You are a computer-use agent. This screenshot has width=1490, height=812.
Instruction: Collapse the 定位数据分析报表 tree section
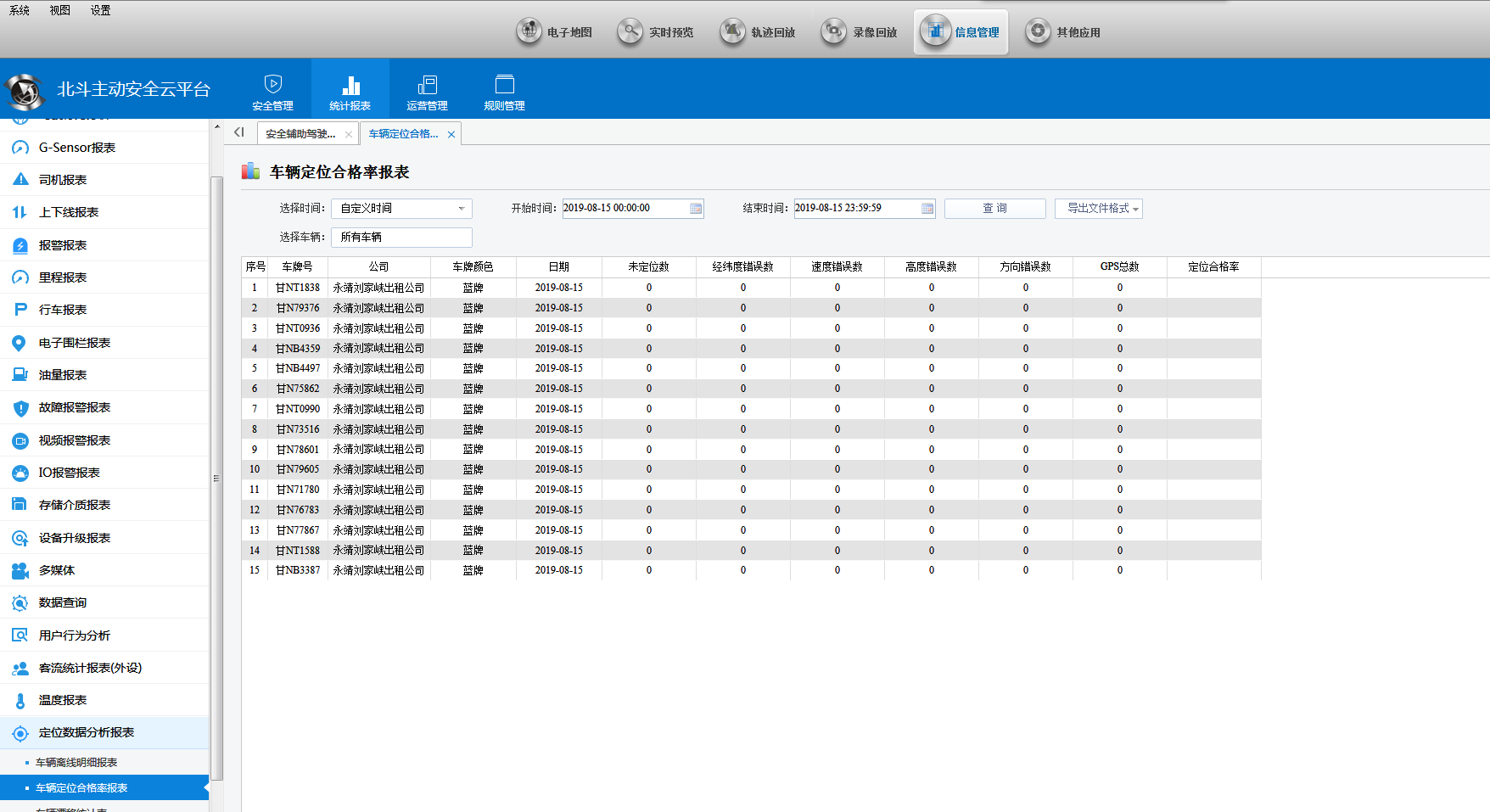(x=86, y=732)
